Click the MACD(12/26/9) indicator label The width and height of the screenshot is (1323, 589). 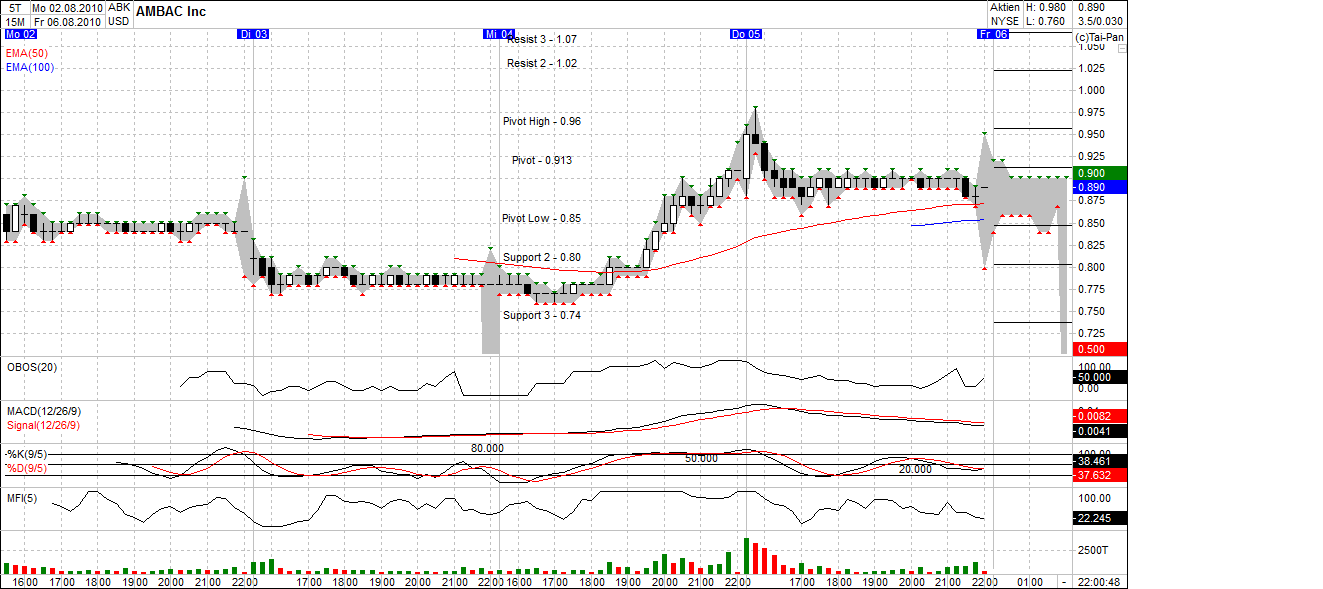click(43, 411)
